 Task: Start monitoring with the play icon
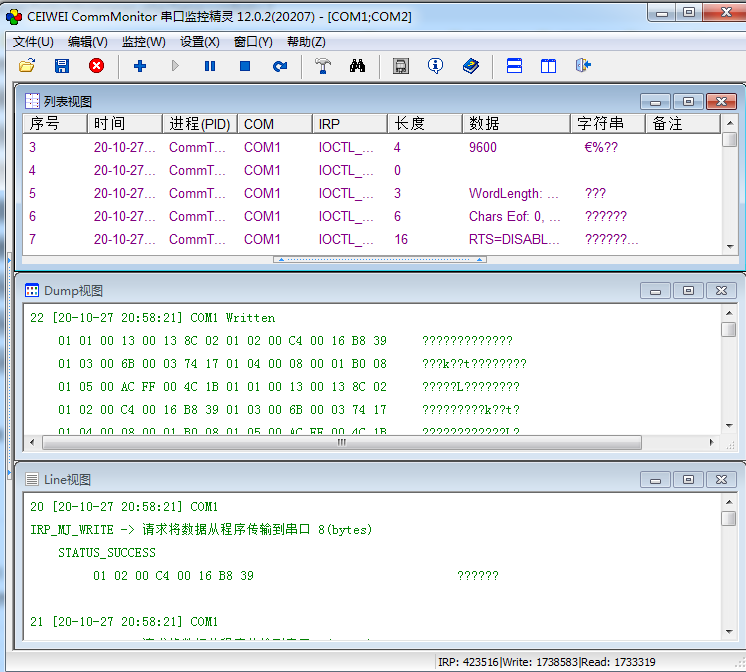[x=175, y=66]
